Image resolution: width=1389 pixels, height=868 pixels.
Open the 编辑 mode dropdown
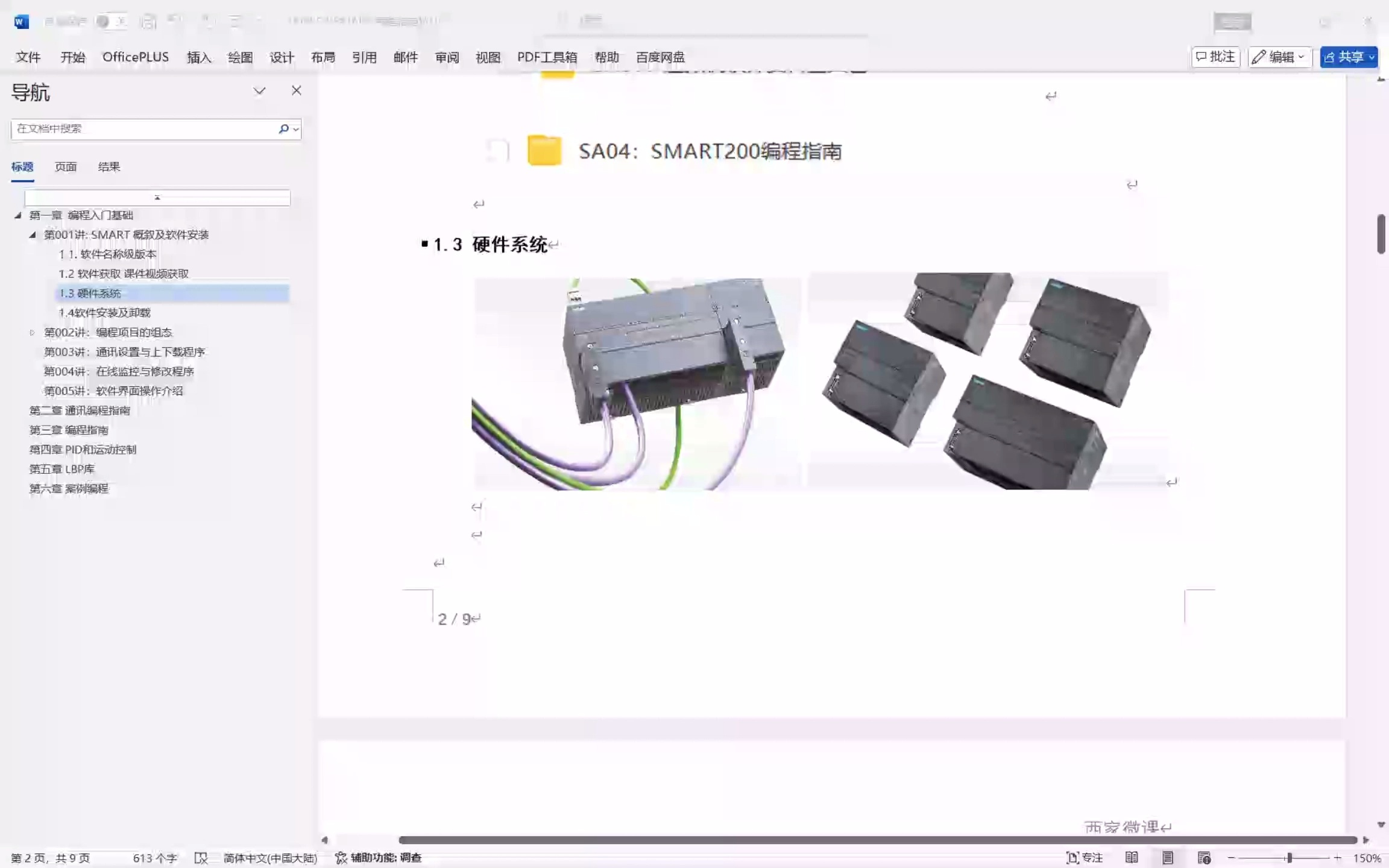(x=1280, y=57)
